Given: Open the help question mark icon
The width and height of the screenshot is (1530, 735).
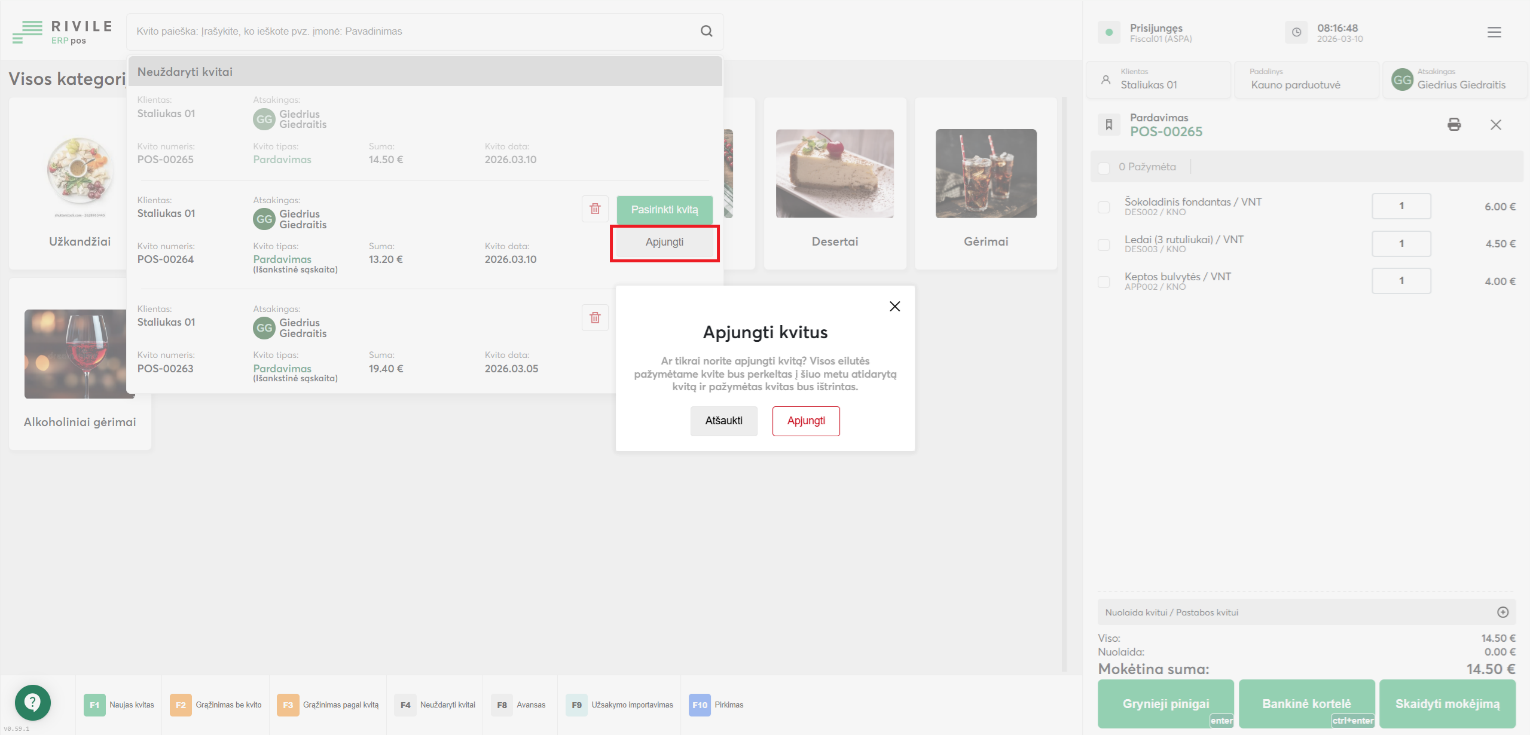Looking at the screenshot, I should point(32,702).
